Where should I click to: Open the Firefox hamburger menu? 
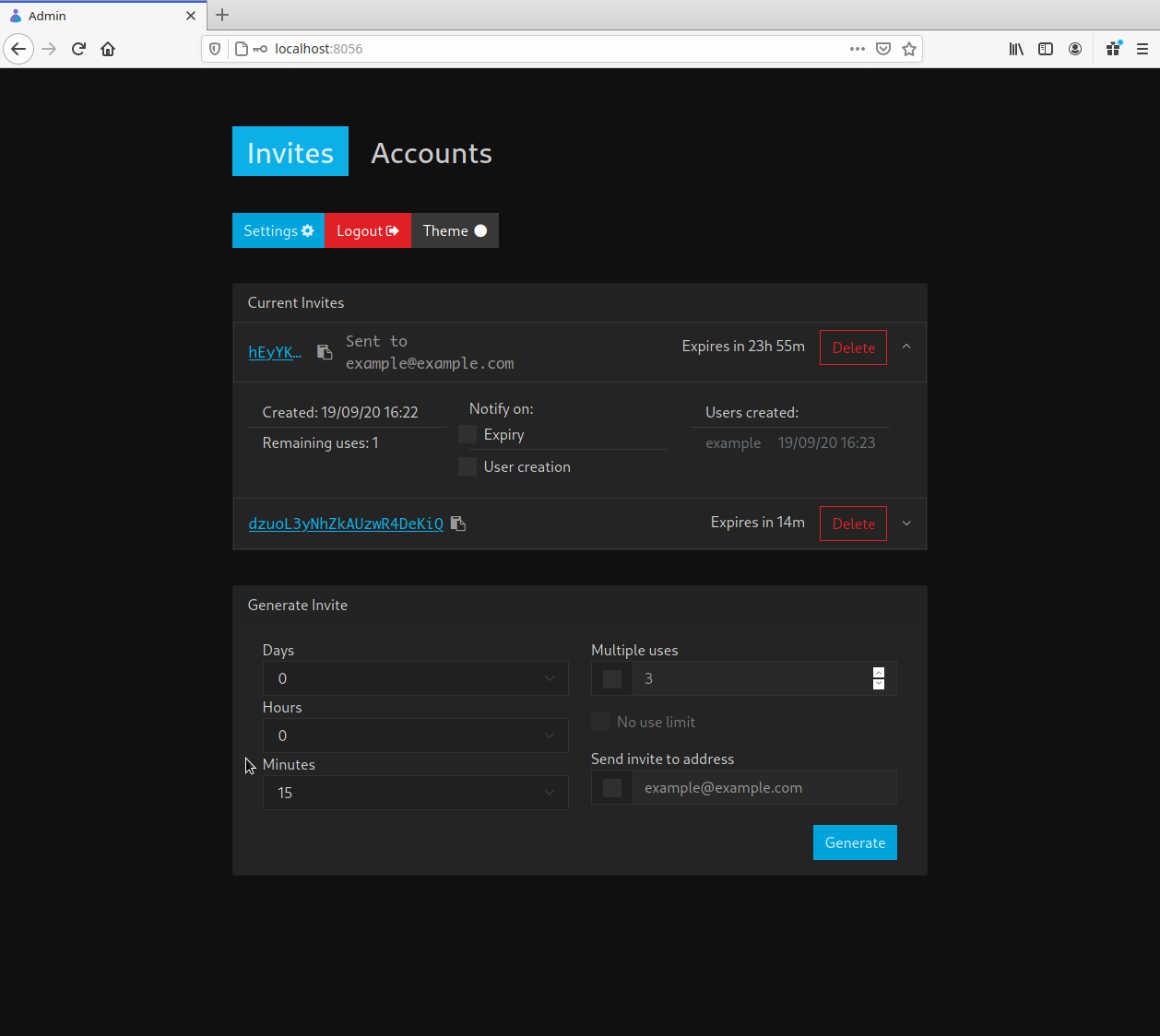point(1142,49)
